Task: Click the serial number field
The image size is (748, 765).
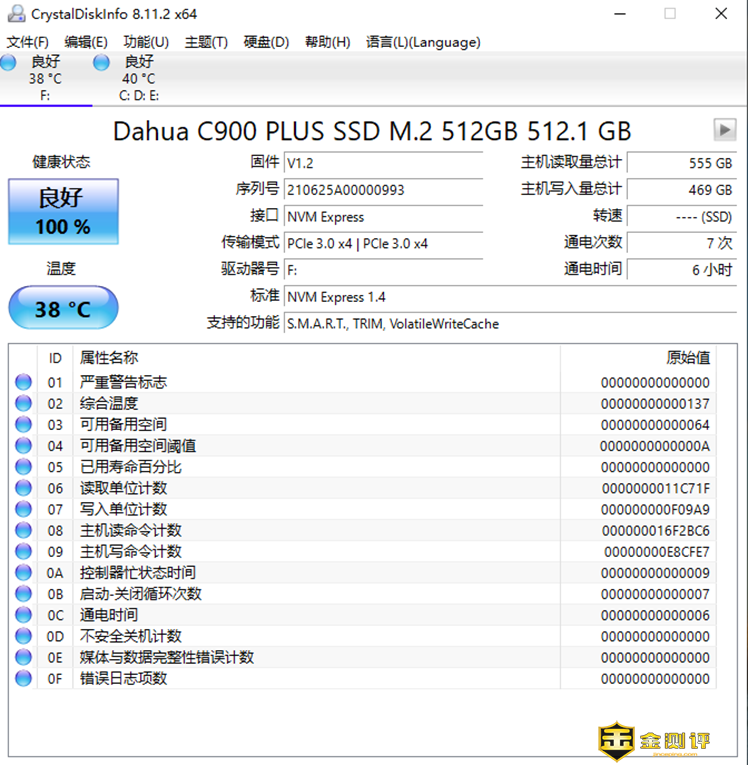Action: [x=382, y=190]
